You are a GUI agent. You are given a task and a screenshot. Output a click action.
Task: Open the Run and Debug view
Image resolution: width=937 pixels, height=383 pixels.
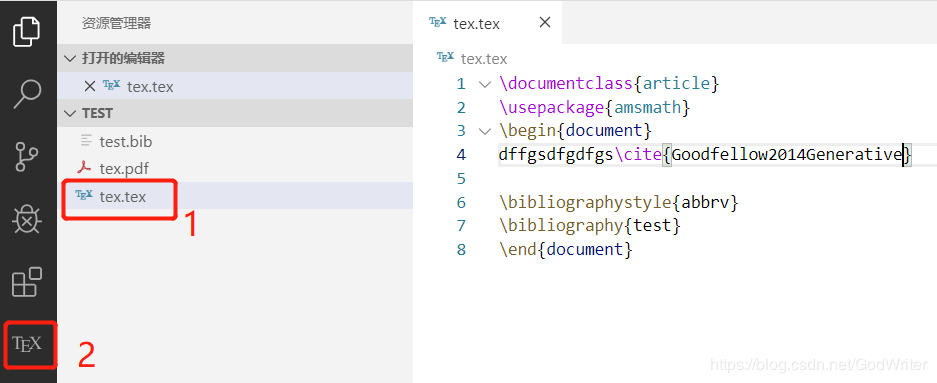[x=27, y=220]
